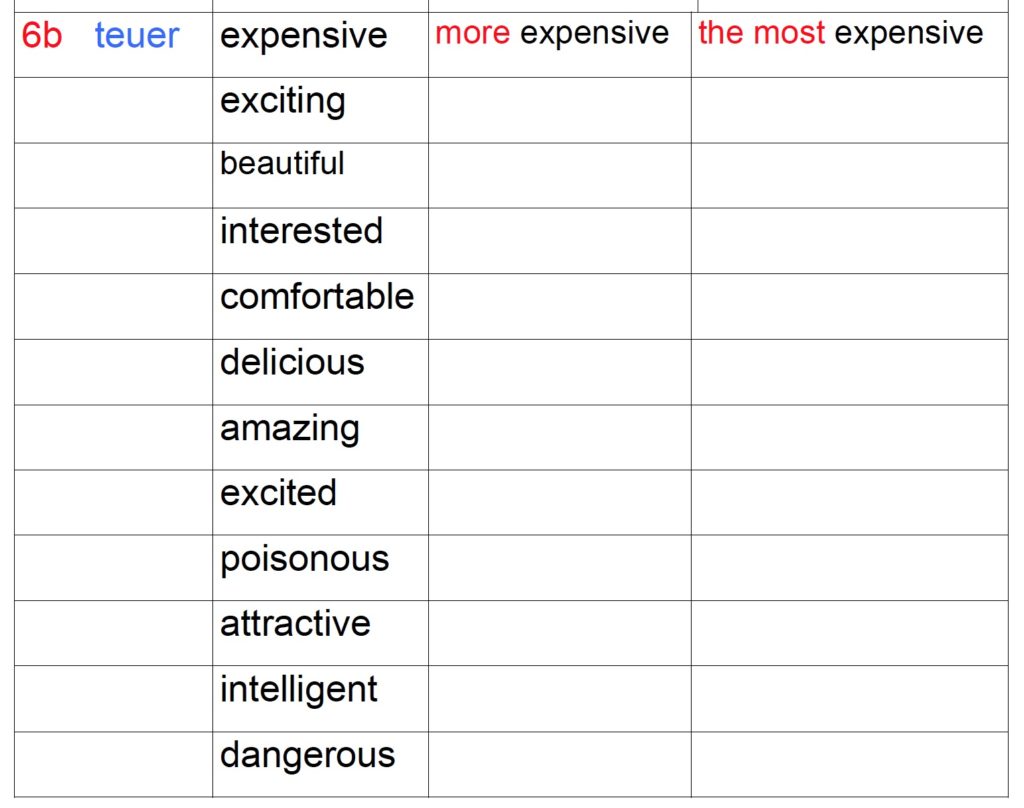1024x808 pixels.
Task: Select the word 'beautiful'
Action: click(282, 163)
